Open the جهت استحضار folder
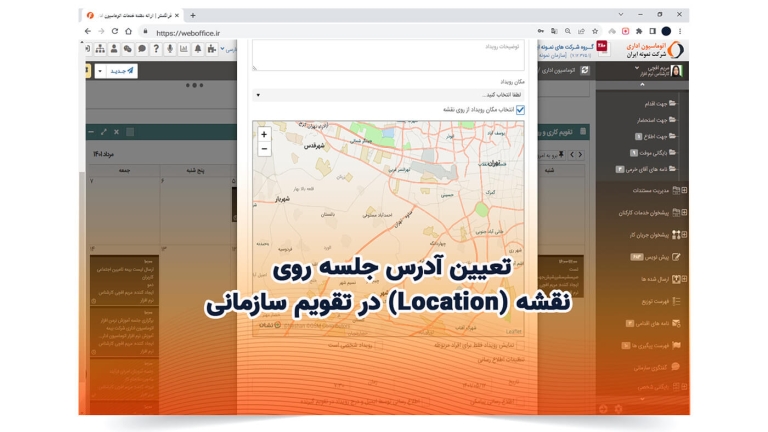The width and height of the screenshot is (768, 432). pyautogui.click(x=656, y=120)
